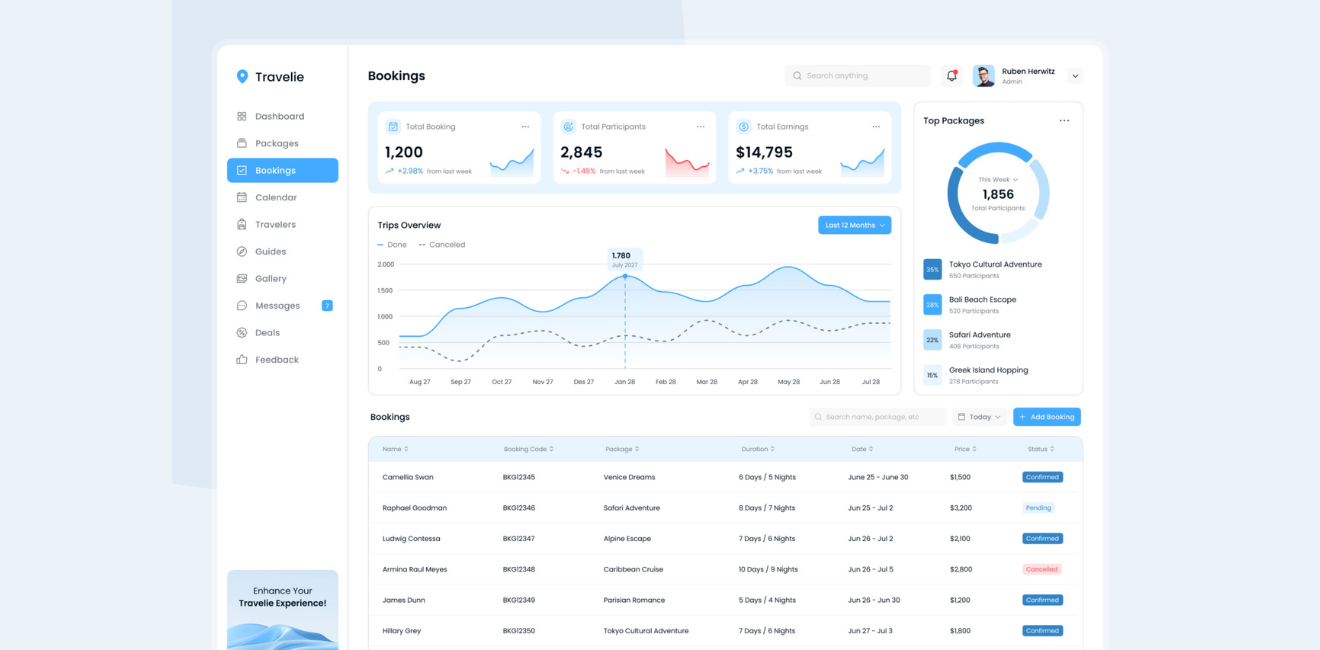Open the Calendar section
1320x650 pixels.
click(x=276, y=197)
